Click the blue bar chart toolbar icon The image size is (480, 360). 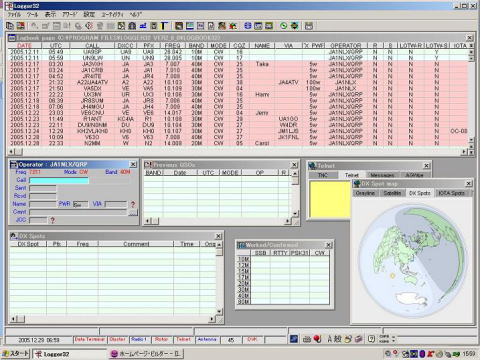pyautogui.click(x=143, y=26)
